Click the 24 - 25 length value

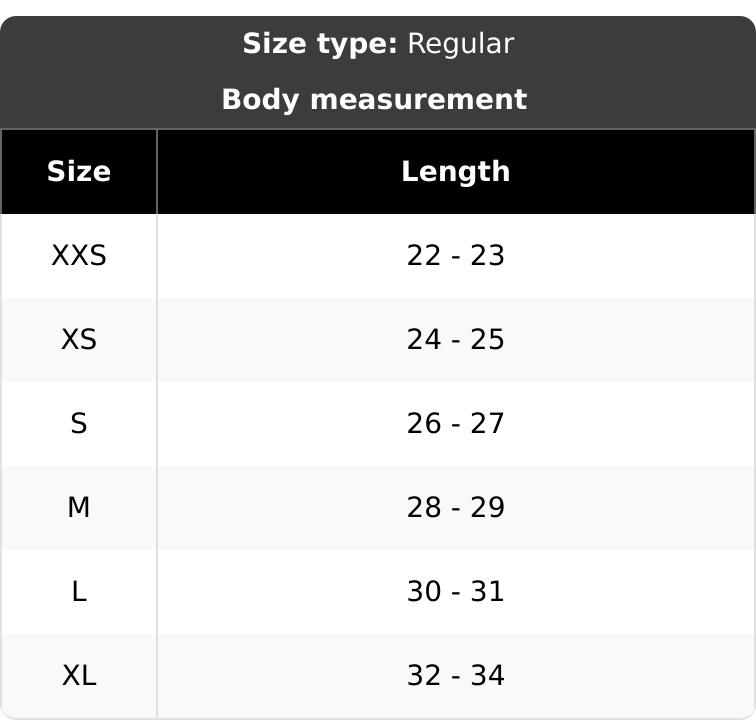pos(456,340)
